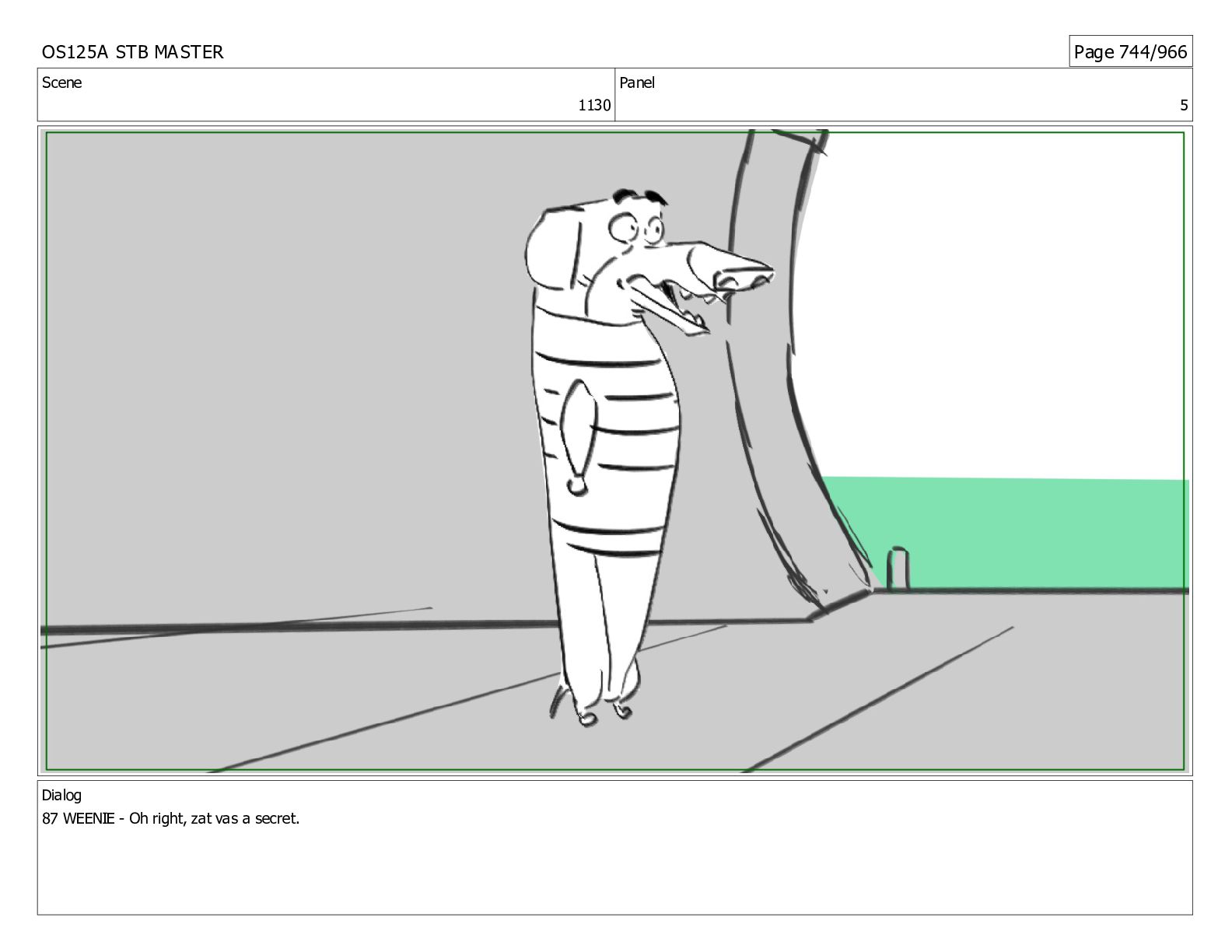Viewport: 1232px width, 952px height.
Task: Click the 'OS125A STB MASTER' document title
Action: click(132, 52)
